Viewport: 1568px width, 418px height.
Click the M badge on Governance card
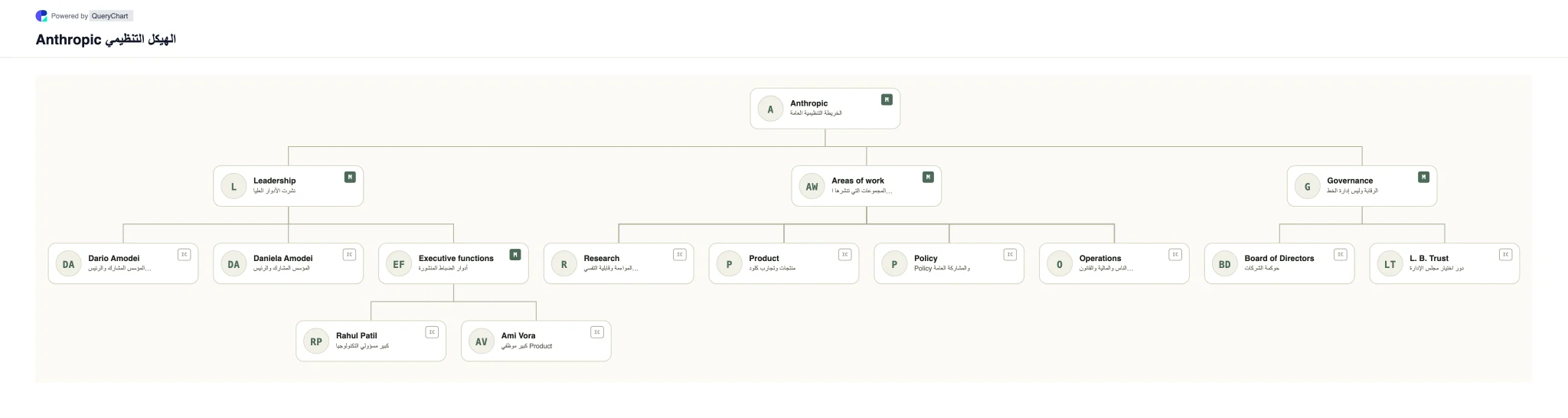(x=1423, y=177)
